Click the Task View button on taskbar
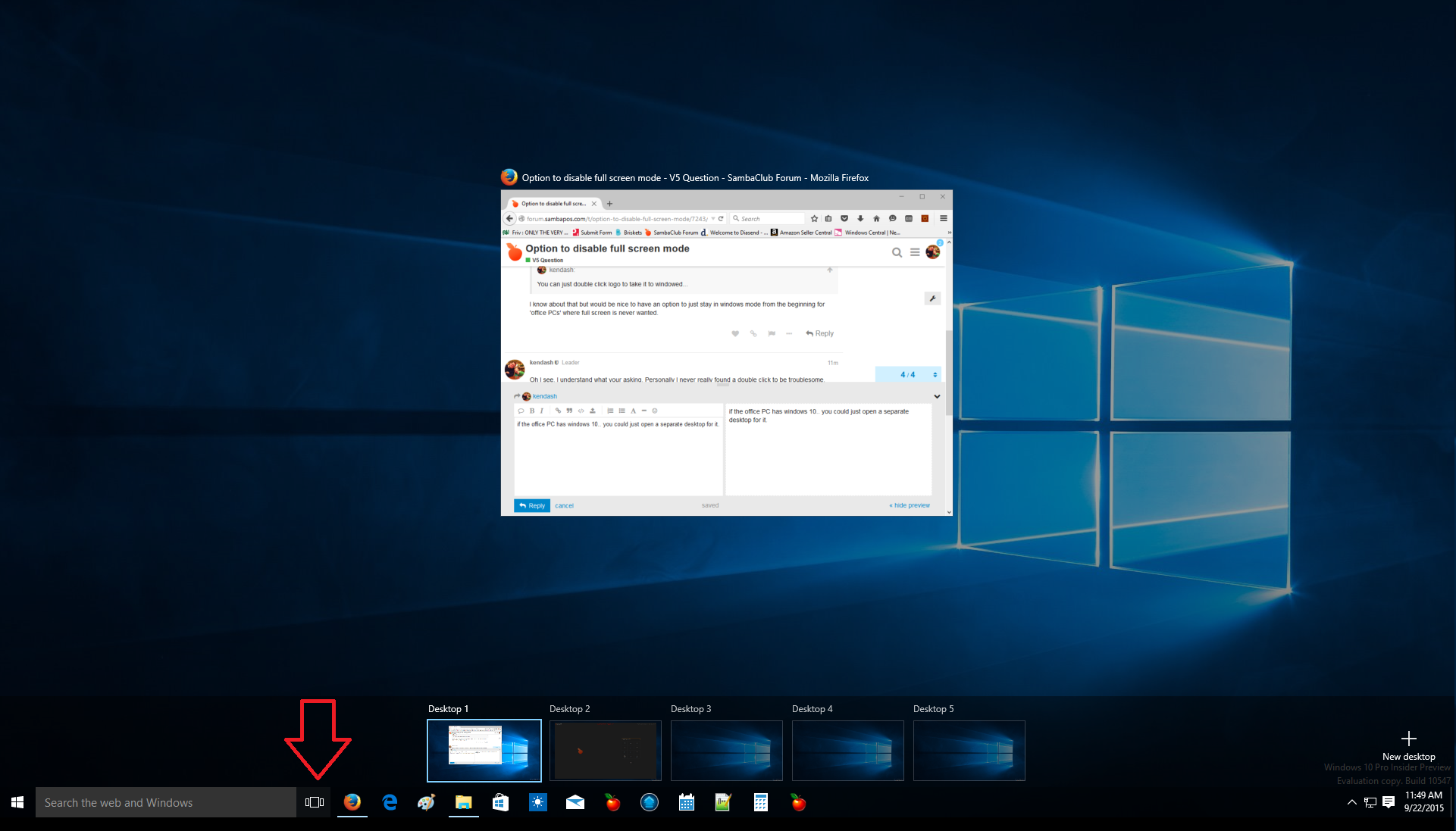 [314, 802]
